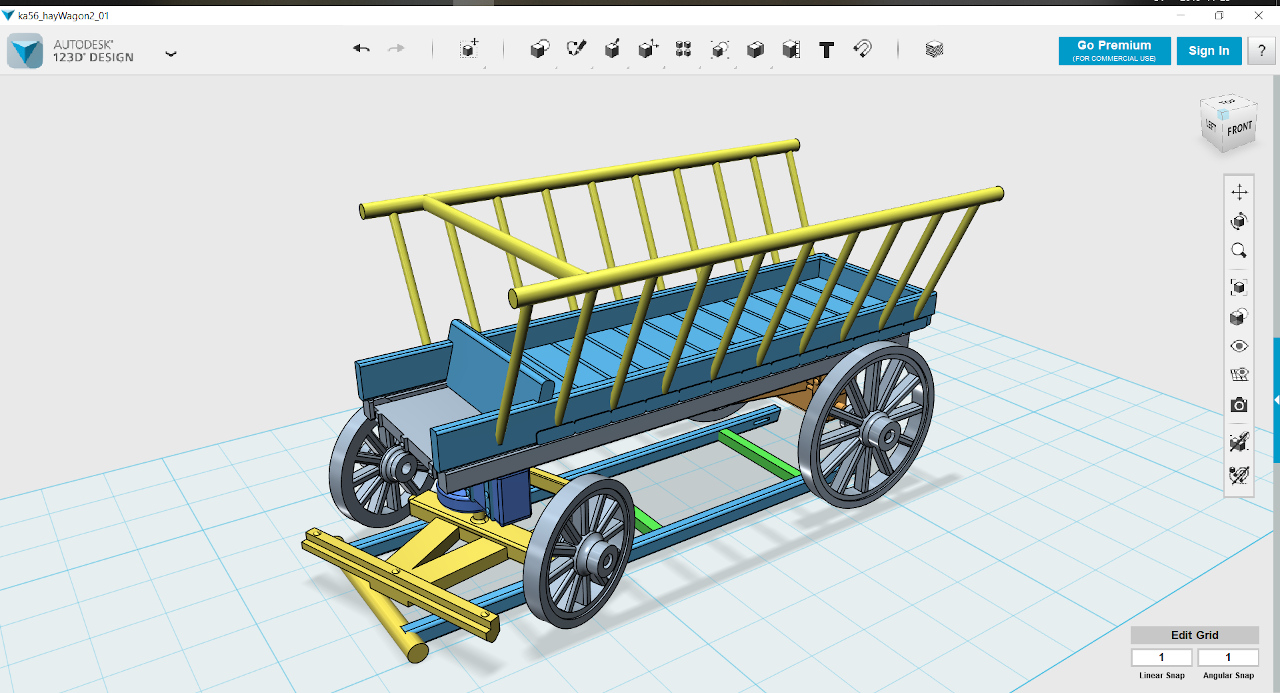Open the Construct tools
The image size is (1280, 693).
[x=612, y=49]
